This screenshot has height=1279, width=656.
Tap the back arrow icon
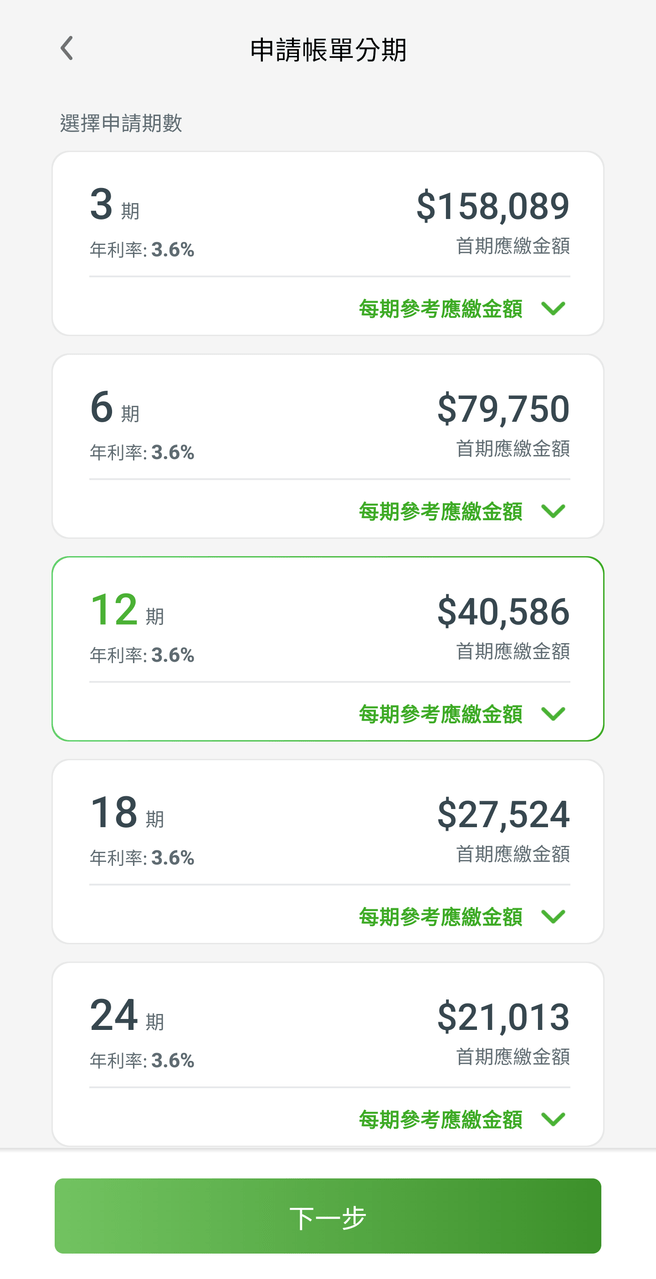tap(65, 48)
